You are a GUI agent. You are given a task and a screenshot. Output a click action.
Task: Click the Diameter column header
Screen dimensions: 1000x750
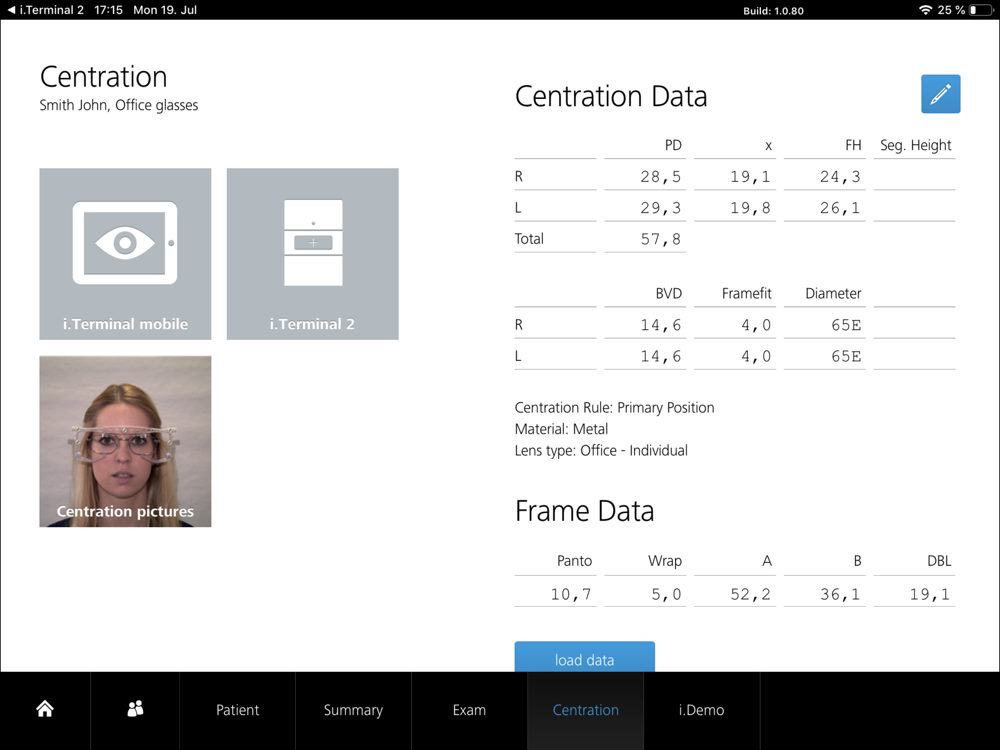click(x=833, y=293)
